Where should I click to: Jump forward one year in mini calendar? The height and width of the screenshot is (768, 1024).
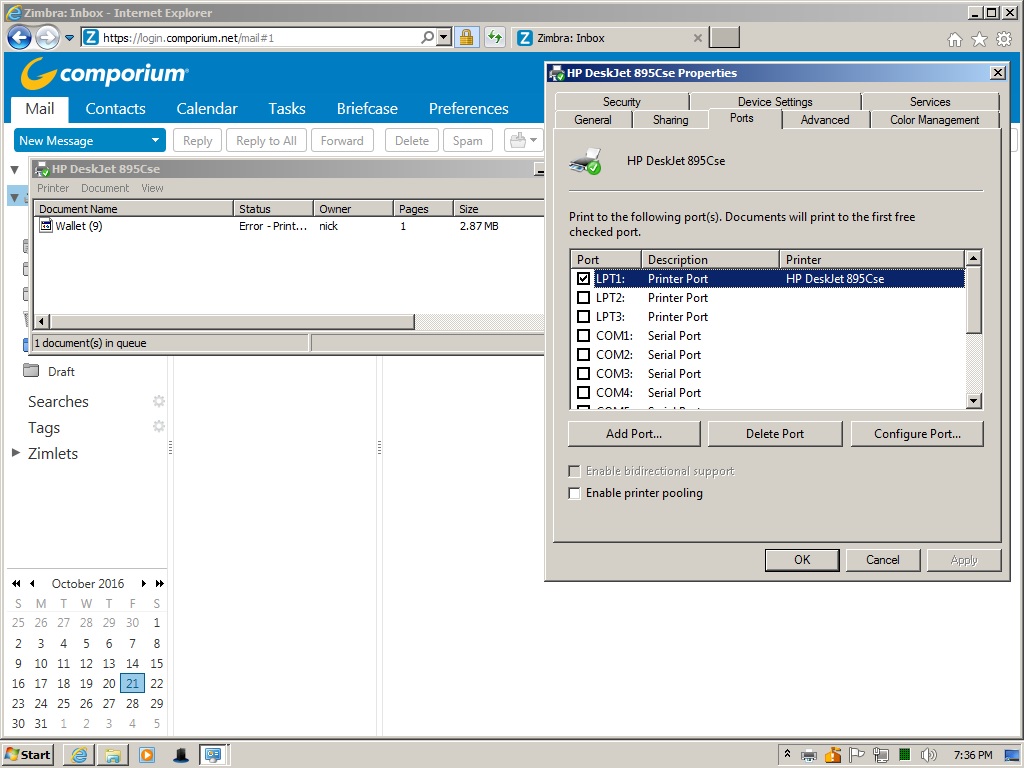(x=160, y=583)
